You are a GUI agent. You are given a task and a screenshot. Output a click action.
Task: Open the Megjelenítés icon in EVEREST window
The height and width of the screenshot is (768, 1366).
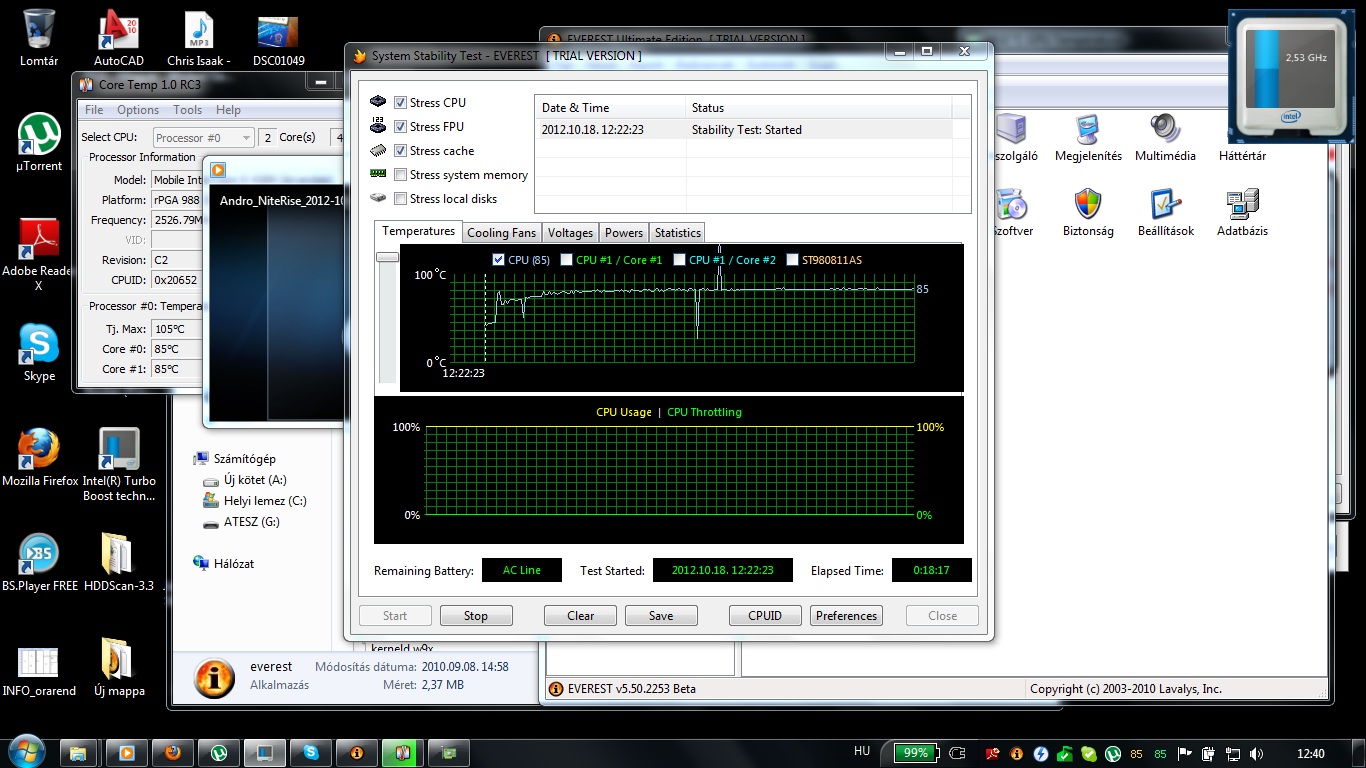tap(1088, 138)
